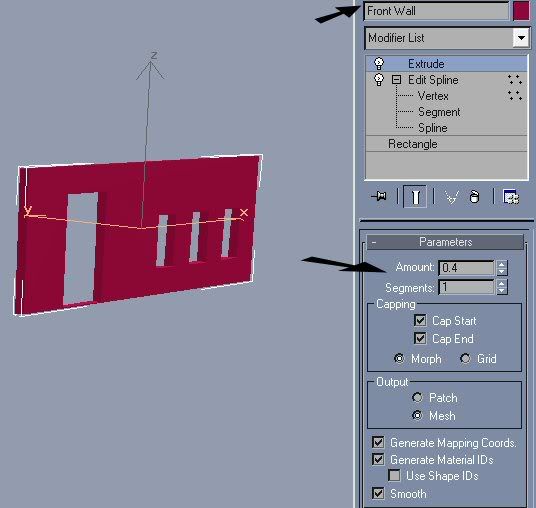
Task: Collapse the Parameters rollout
Action: (445, 242)
